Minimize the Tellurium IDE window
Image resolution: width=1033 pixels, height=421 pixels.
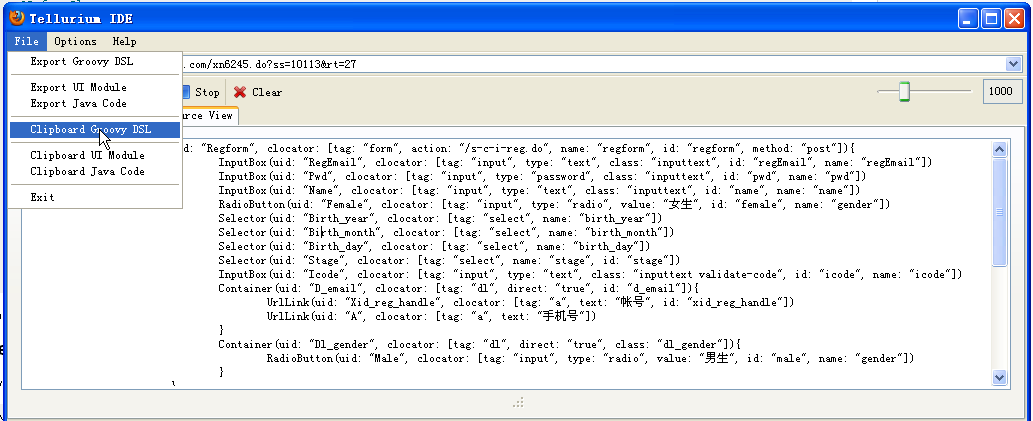[x=968, y=18]
